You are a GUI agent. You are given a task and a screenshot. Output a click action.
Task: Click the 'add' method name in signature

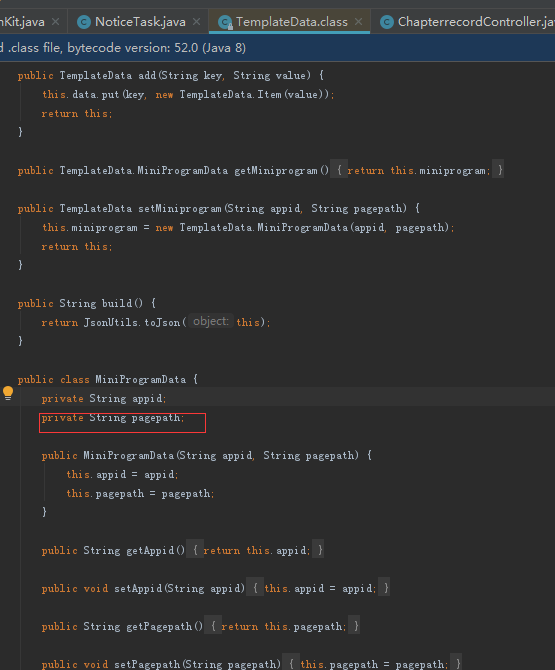point(147,76)
